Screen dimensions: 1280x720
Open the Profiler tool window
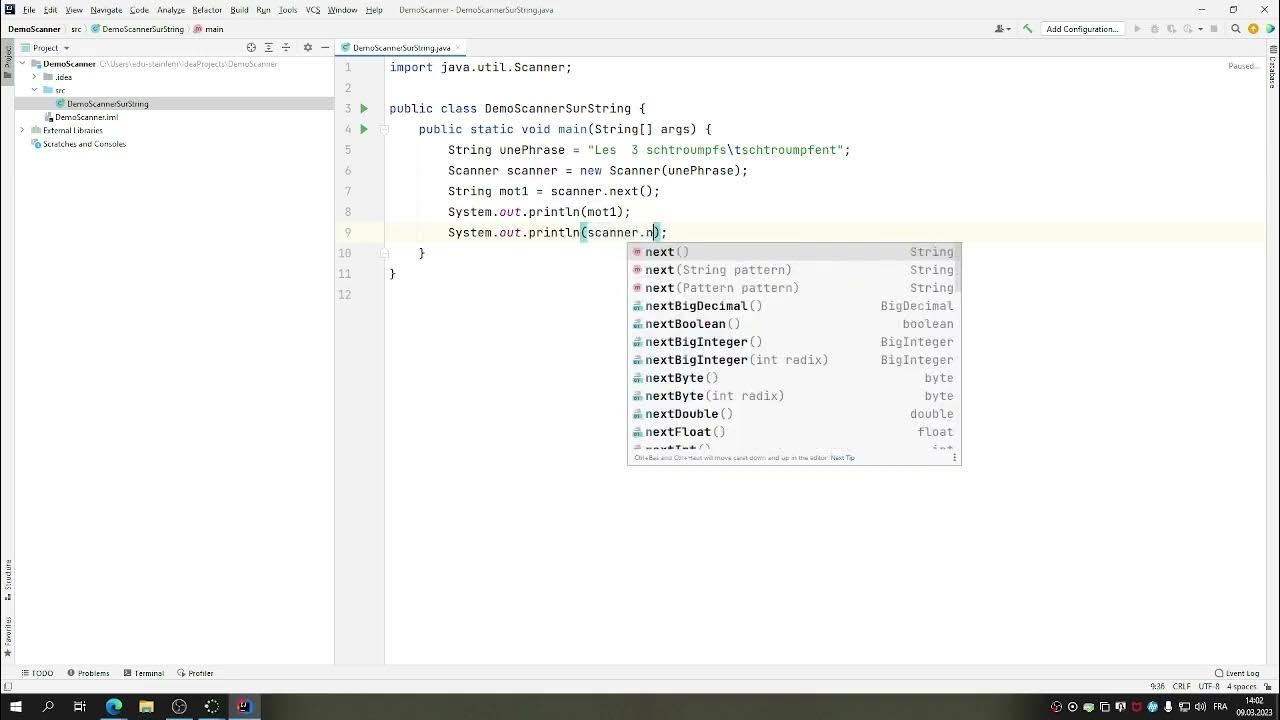195,673
